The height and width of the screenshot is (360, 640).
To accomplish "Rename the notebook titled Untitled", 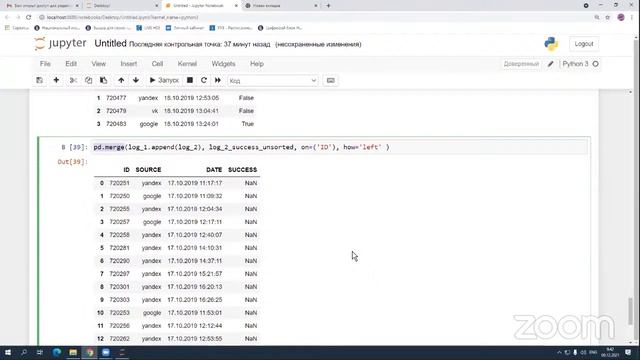I will pyautogui.click(x=110, y=44).
